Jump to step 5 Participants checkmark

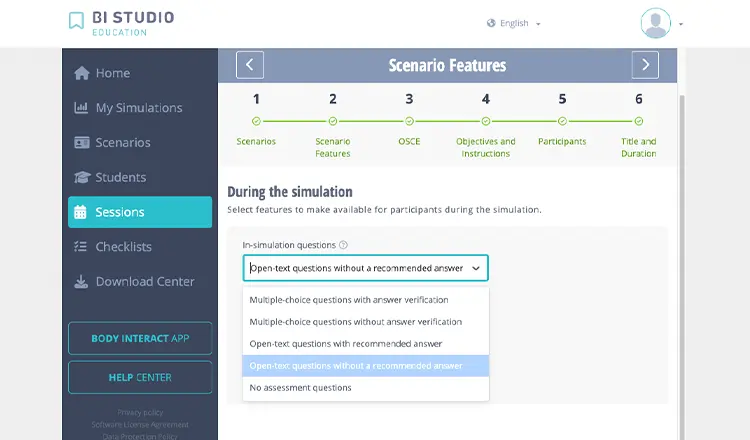[562, 121]
